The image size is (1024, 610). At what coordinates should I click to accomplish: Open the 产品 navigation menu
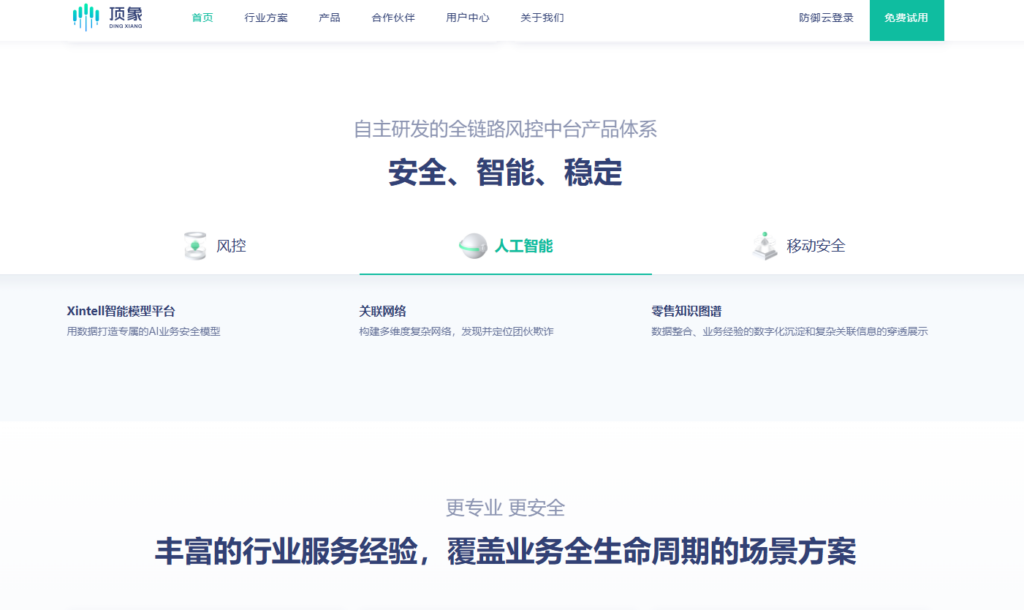point(329,17)
